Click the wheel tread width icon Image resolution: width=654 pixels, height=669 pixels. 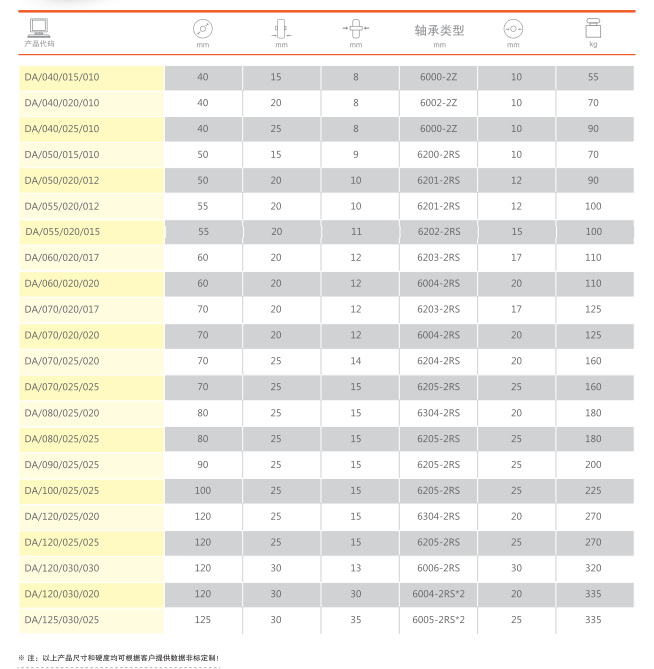click(x=281, y=29)
